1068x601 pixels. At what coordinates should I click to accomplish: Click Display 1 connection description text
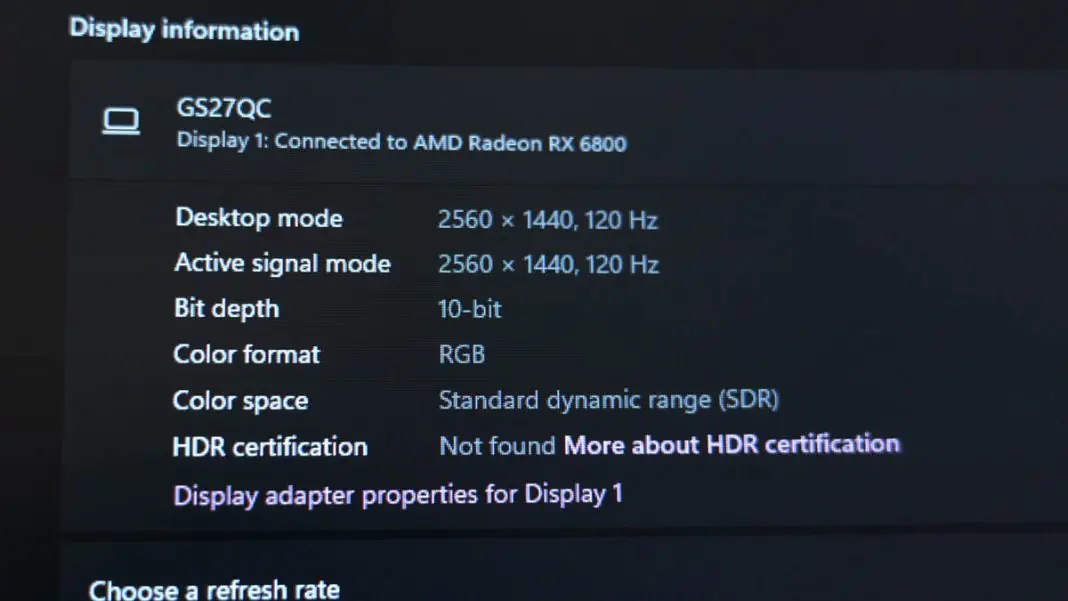pyautogui.click(x=400, y=141)
